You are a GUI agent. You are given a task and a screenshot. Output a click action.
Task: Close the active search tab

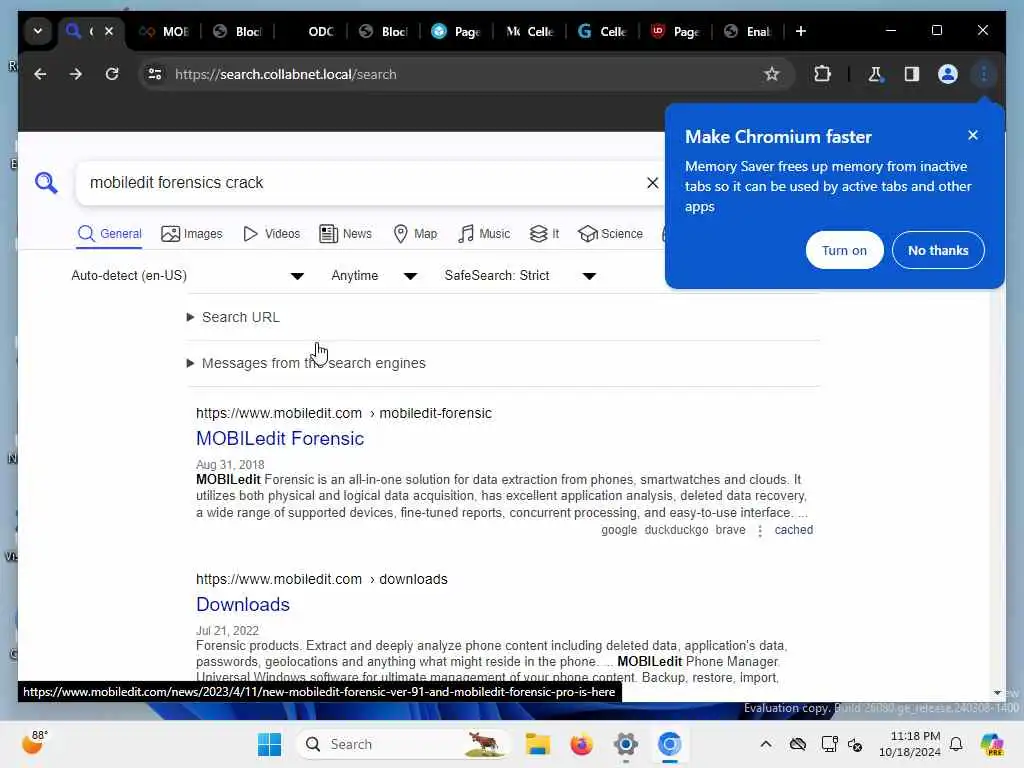109,31
